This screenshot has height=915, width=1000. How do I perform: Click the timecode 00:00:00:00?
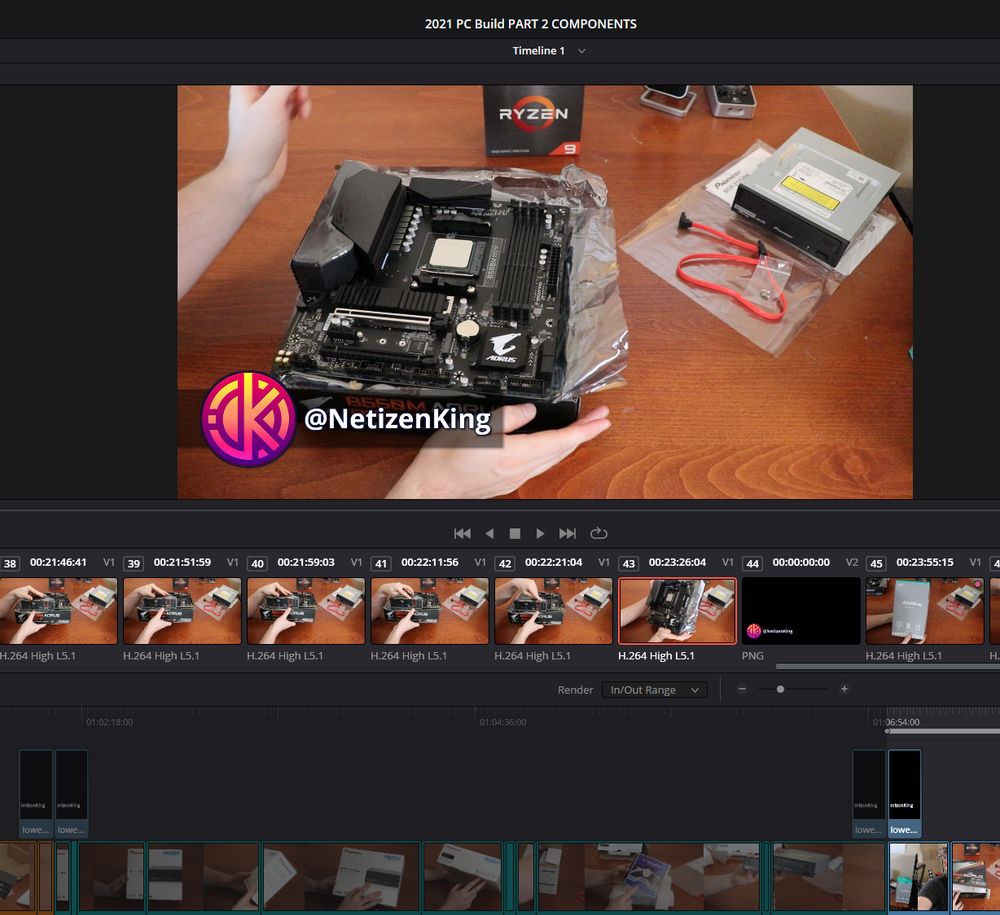point(801,562)
